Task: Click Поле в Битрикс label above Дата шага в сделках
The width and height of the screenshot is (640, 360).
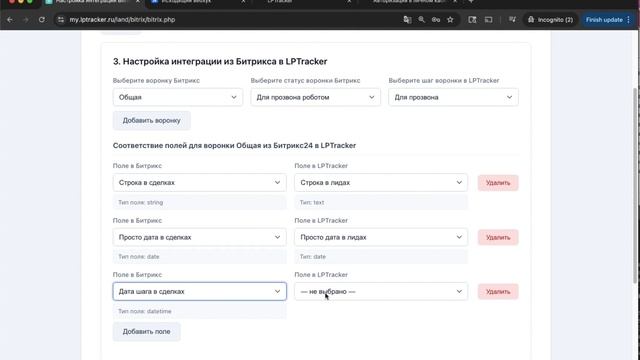Action: pos(137,275)
